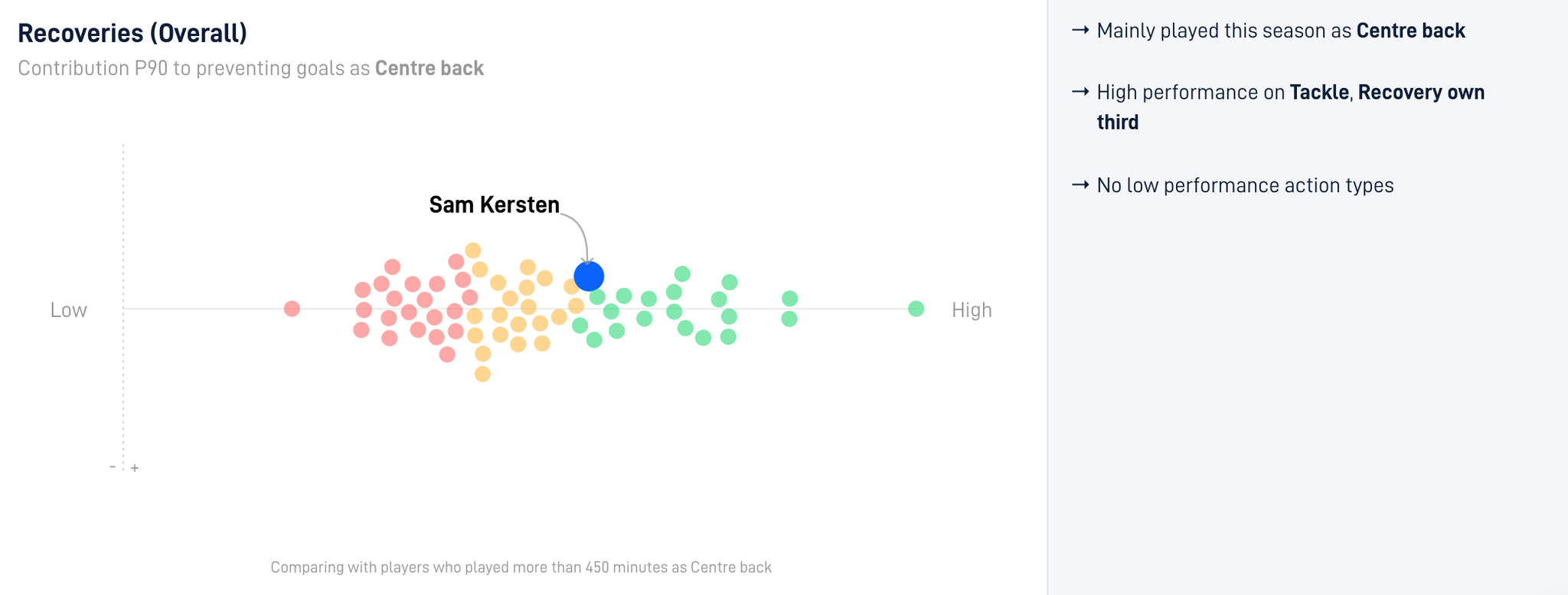Screen dimensions: 1568x595
Task: Click the High axis label
Action: (x=972, y=309)
